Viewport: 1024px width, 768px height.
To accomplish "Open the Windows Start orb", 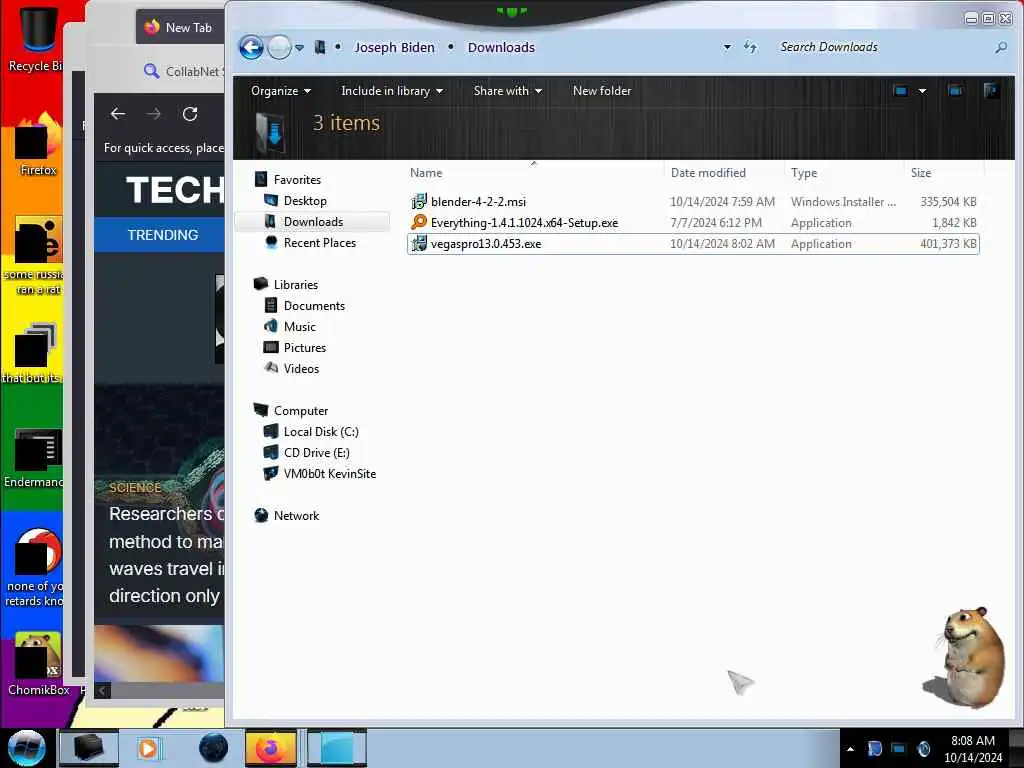I will 27,748.
